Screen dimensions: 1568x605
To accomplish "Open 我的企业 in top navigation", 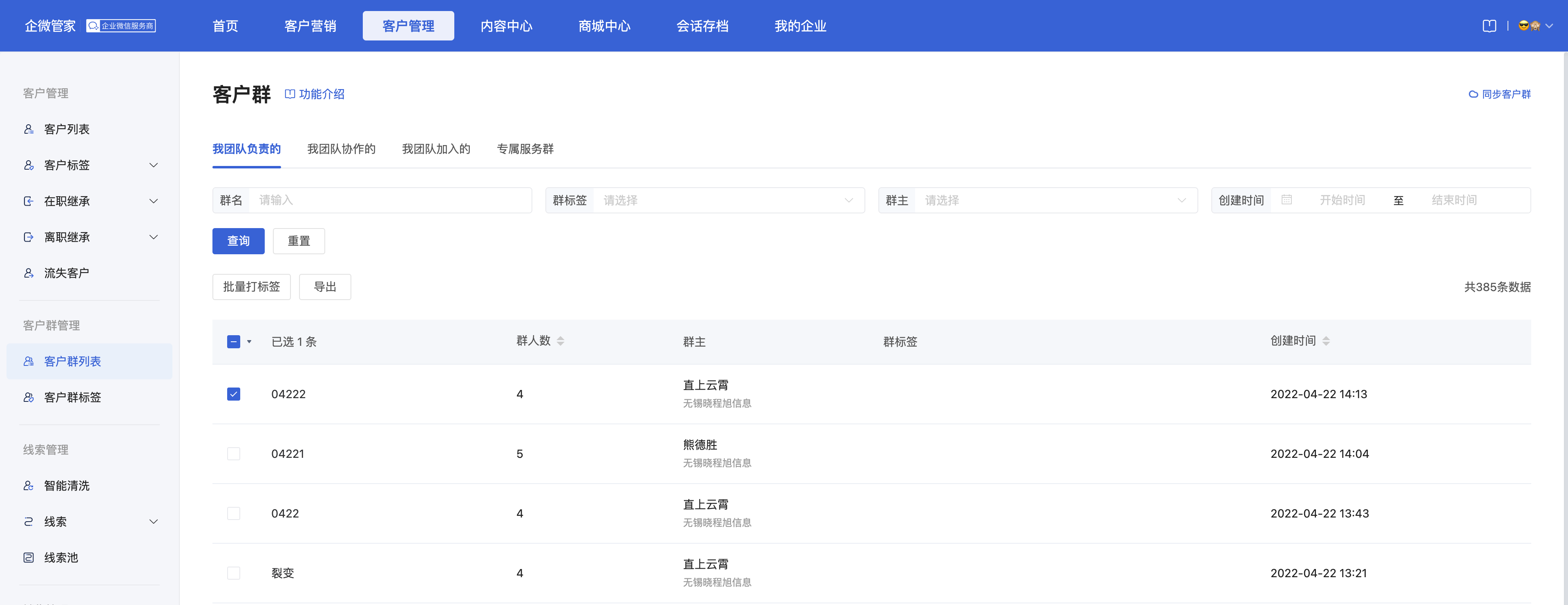I will (800, 26).
